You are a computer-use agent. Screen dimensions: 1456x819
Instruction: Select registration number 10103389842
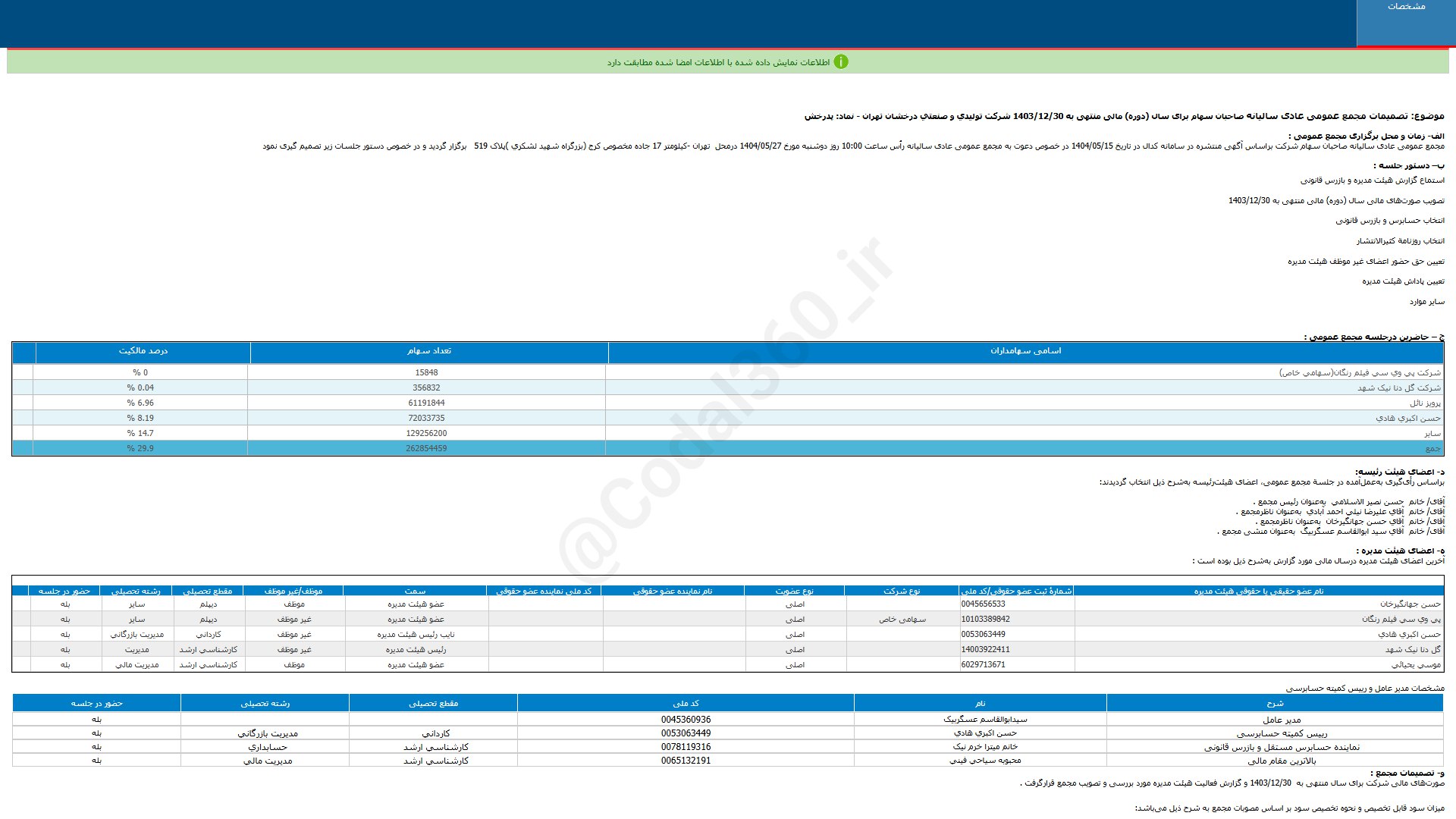985,620
